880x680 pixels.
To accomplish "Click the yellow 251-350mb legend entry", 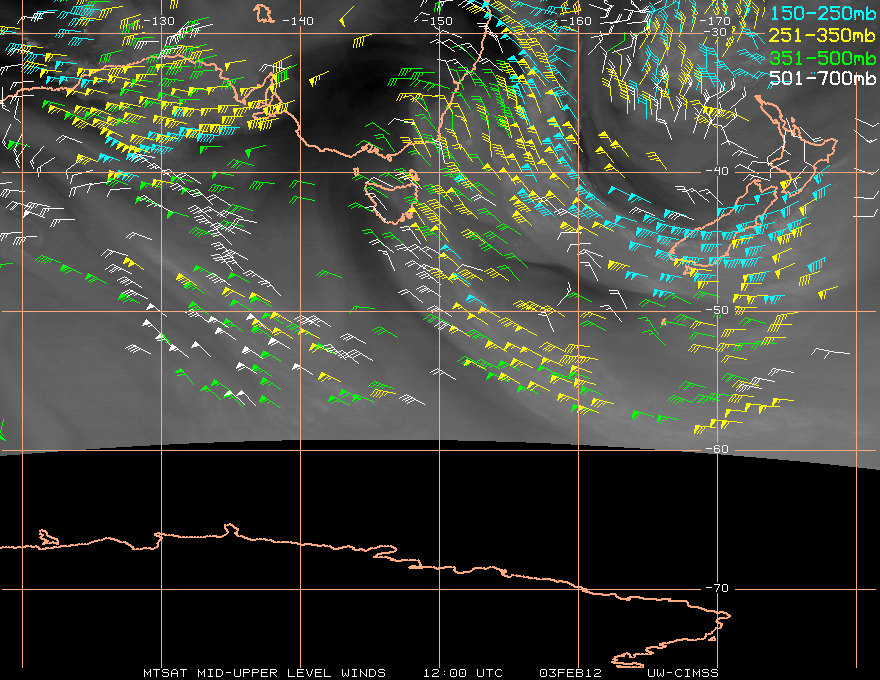I will click(x=823, y=36).
